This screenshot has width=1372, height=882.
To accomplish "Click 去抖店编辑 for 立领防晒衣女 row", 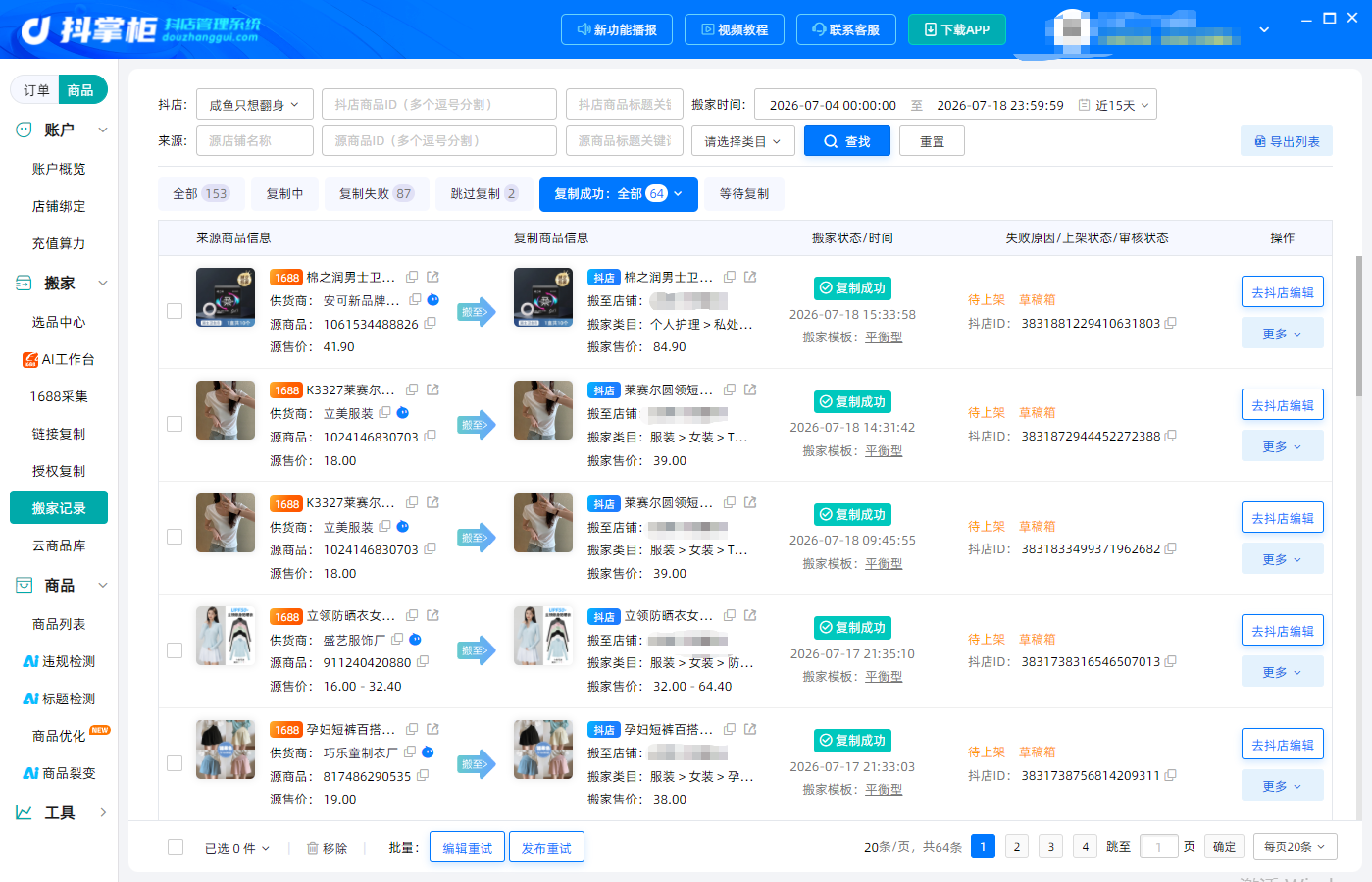I will (x=1283, y=631).
